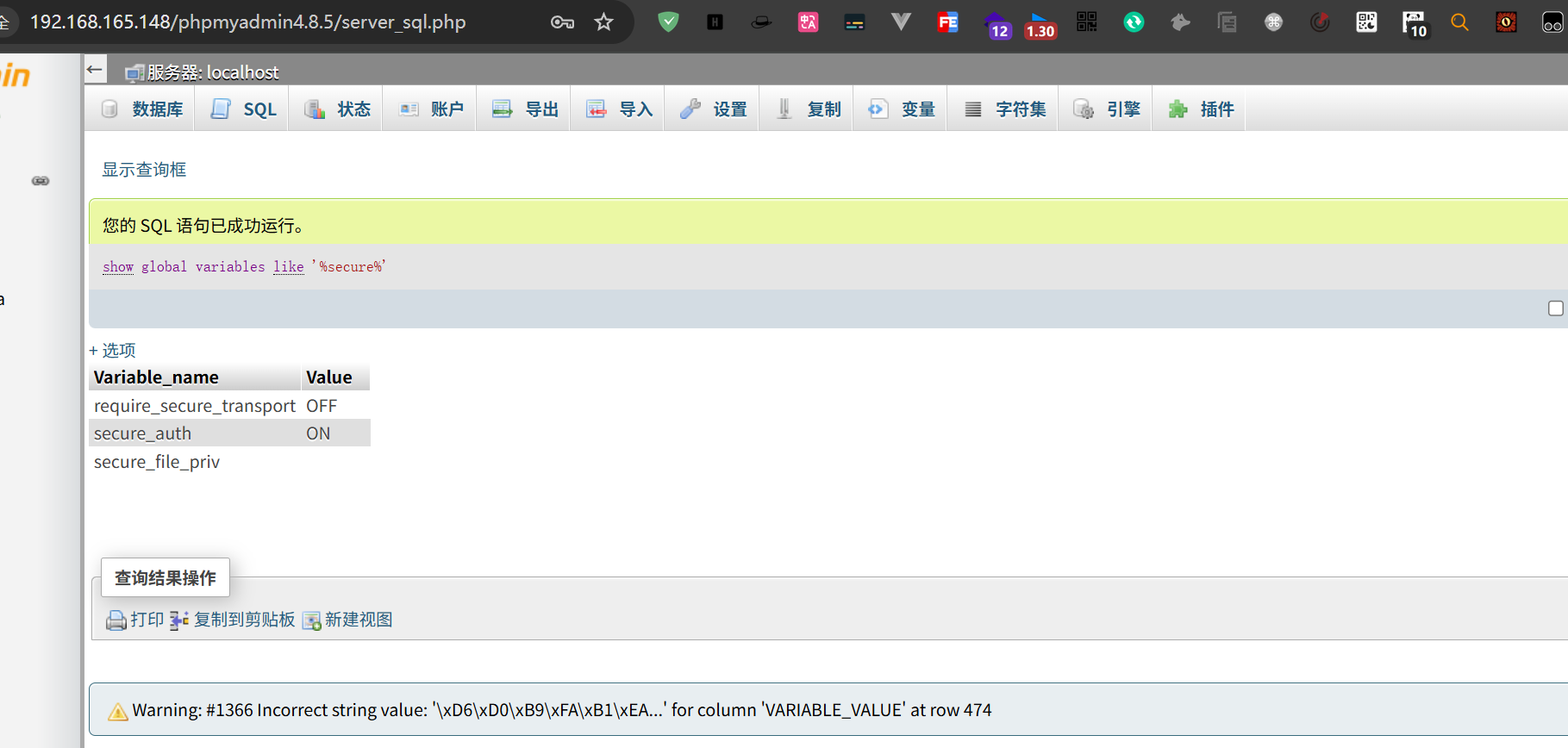Screen dimensions: 1568x748
Task: Click the left arrow collapse navigation icon
Action: pyautogui.click(x=95, y=70)
